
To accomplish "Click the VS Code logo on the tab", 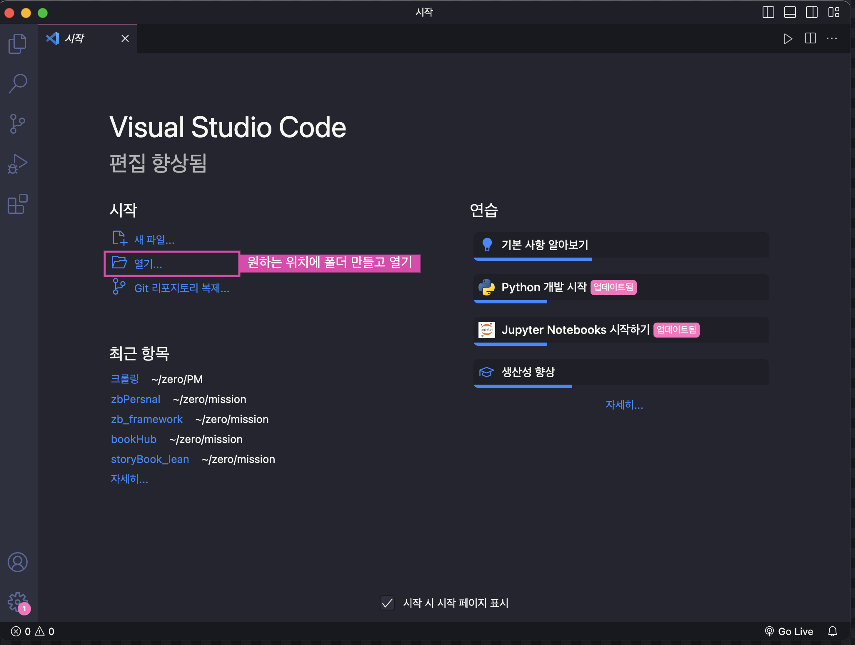I will click(x=52, y=38).
